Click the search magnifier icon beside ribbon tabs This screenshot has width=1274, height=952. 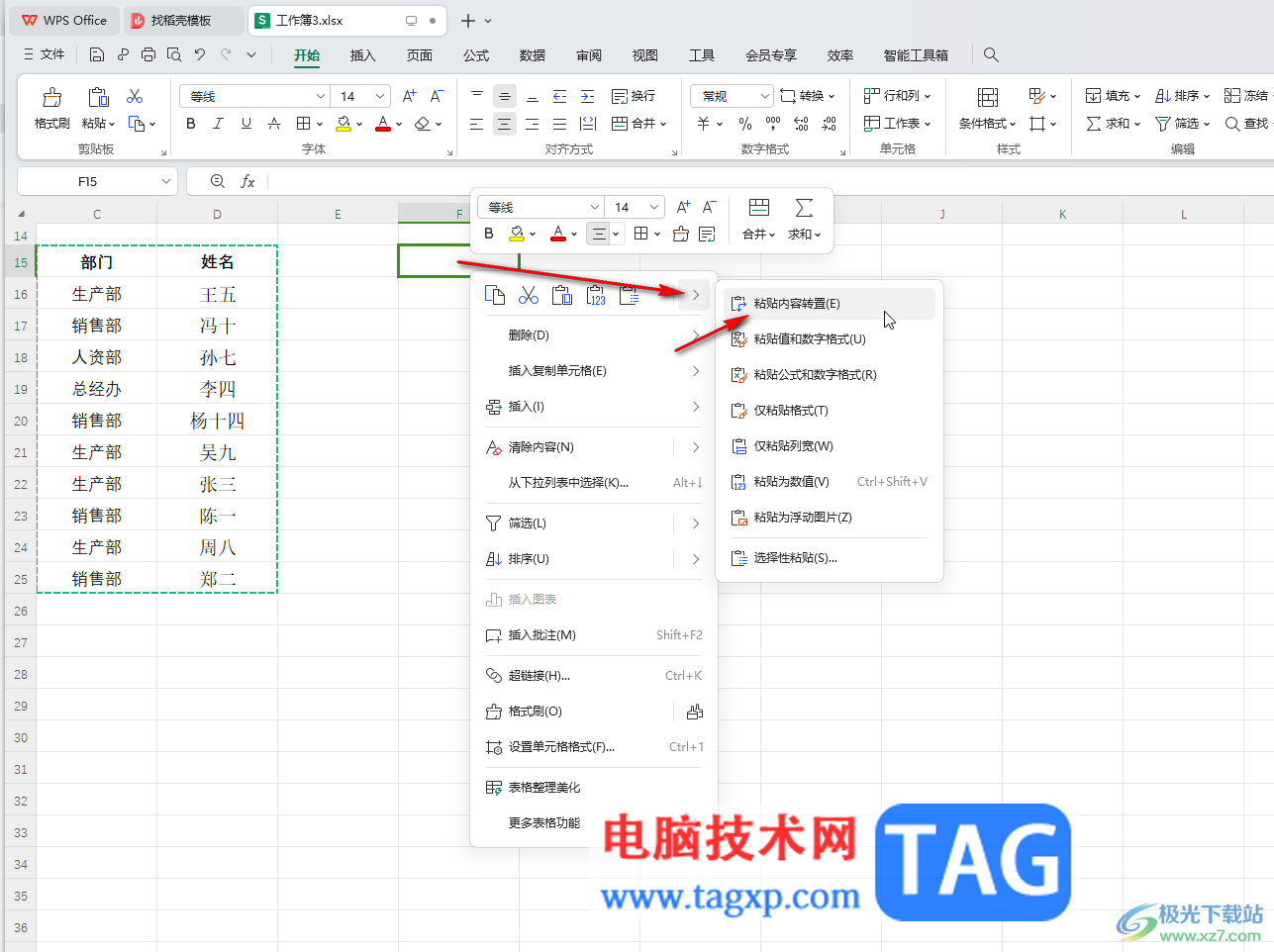click(x=991, y=55)
